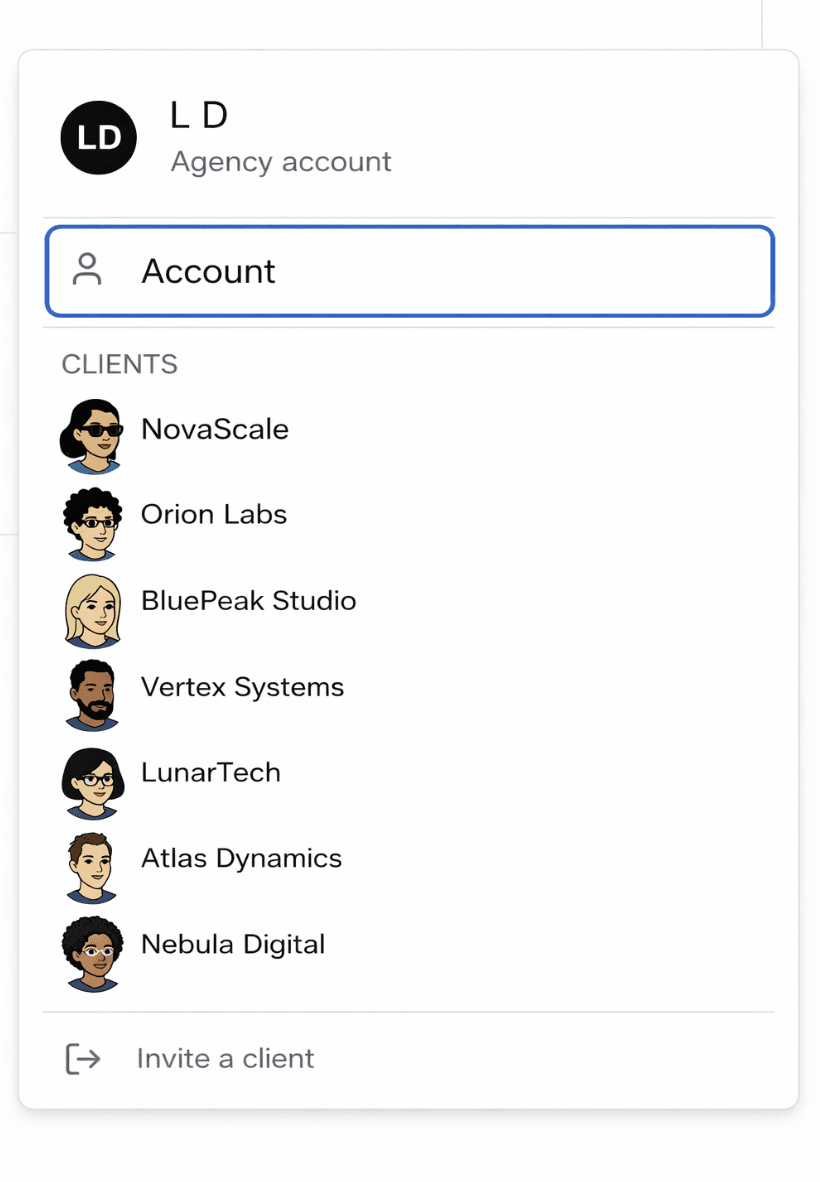The height and width of the screenshot is (1182, 820).
Task: Select the Nebula Digital client entry
Action: coord(233,944)
